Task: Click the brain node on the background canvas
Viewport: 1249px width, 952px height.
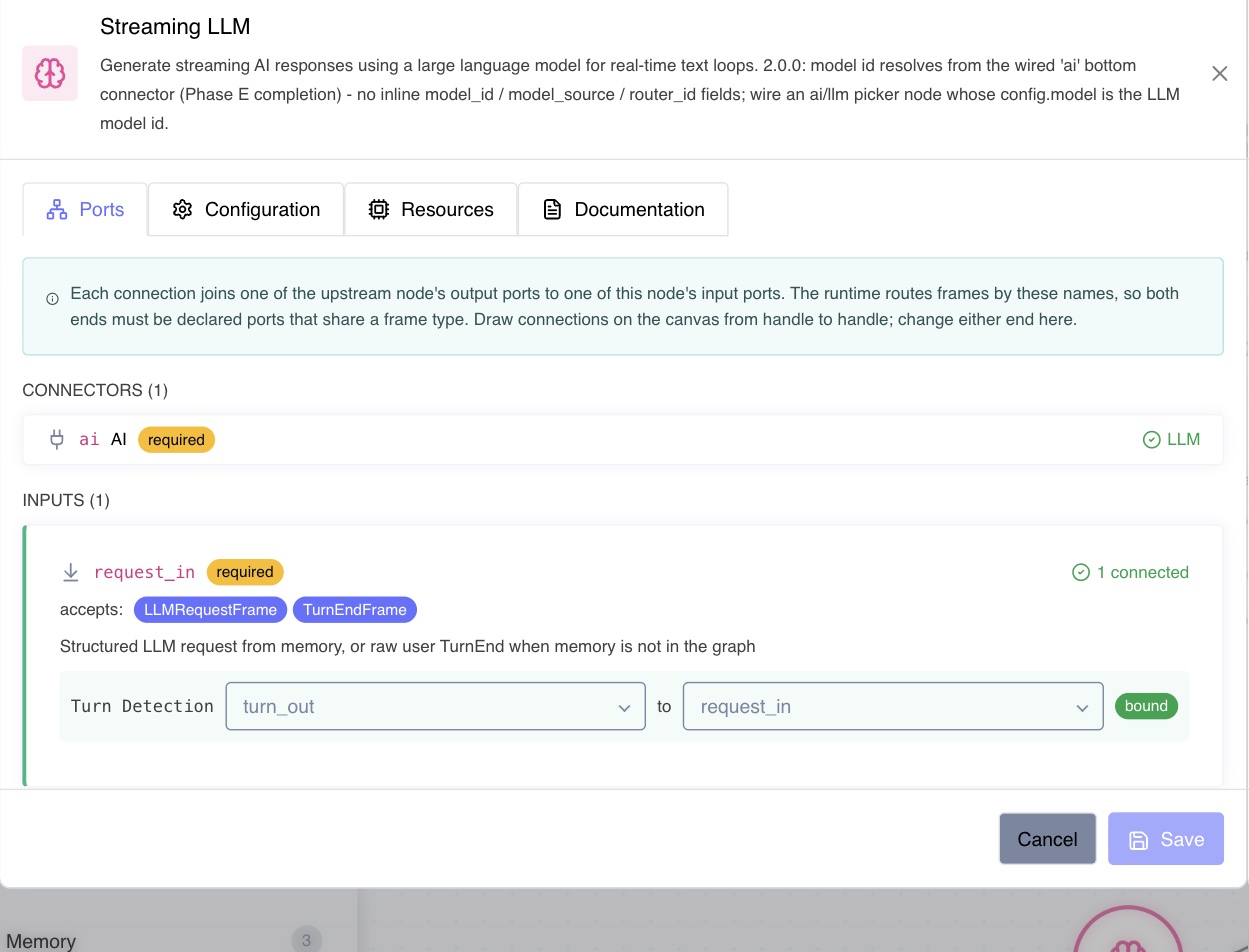Action: [1126, 930]
